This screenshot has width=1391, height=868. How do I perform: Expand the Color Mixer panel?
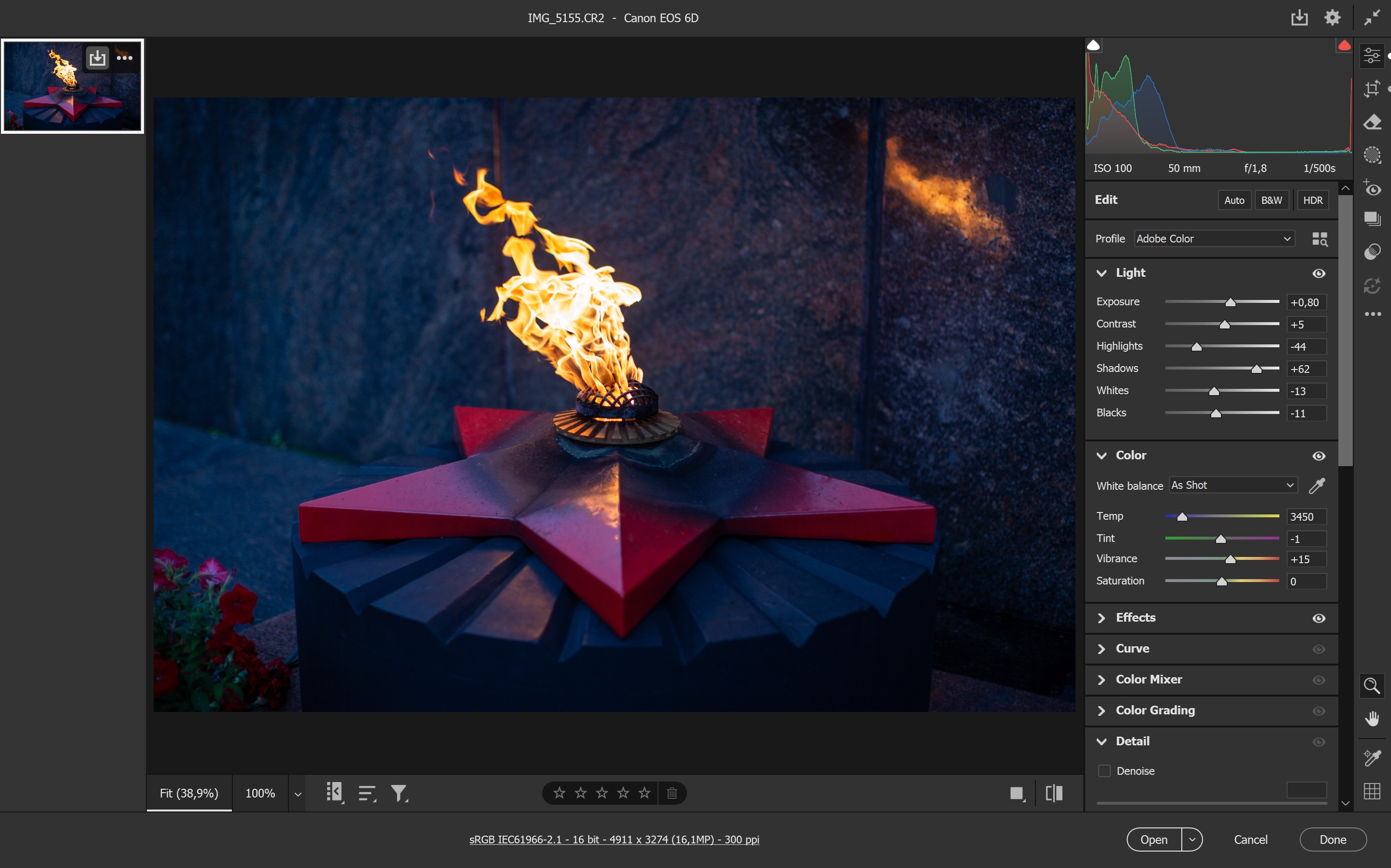(1148, 679)
